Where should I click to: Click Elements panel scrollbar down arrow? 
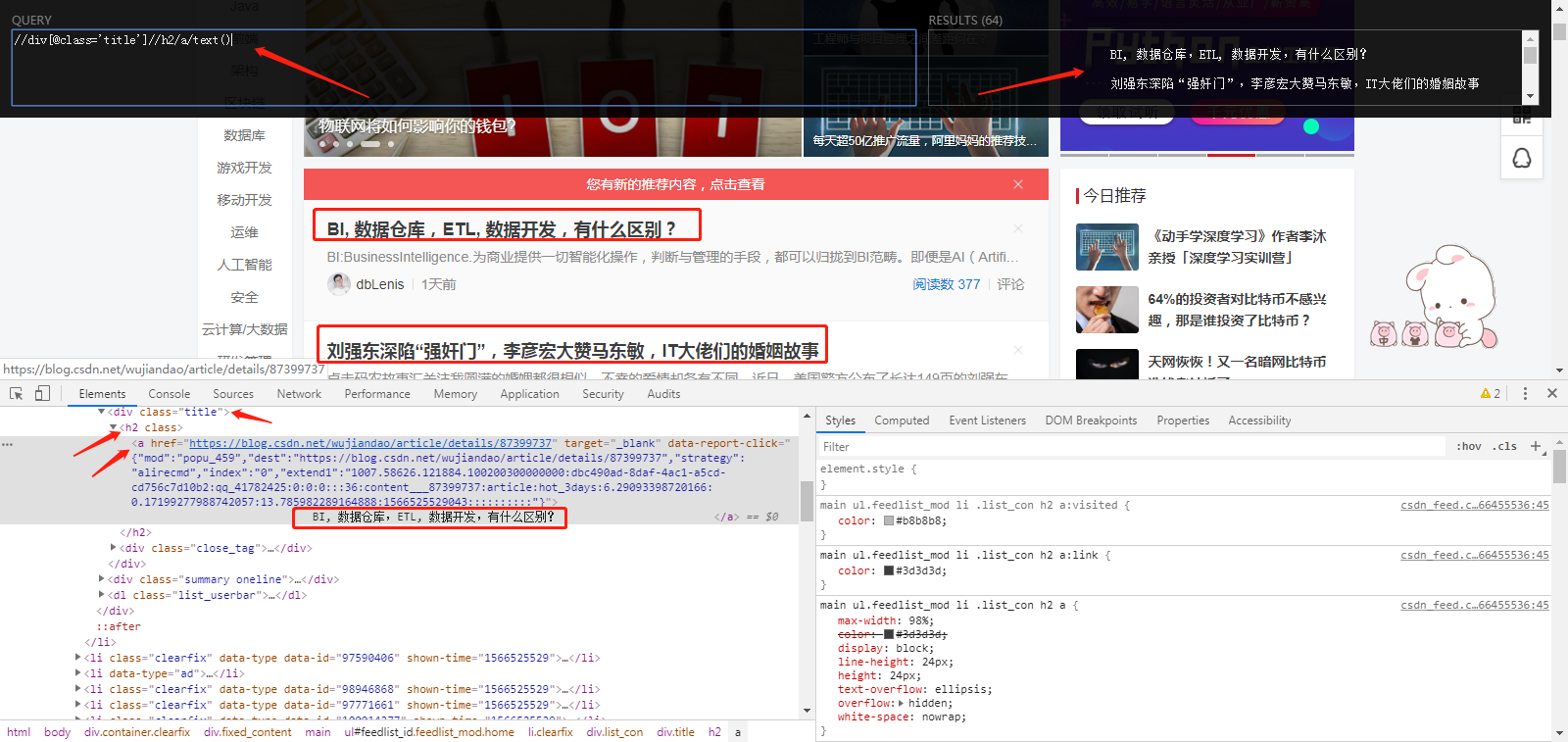point(808,711)
